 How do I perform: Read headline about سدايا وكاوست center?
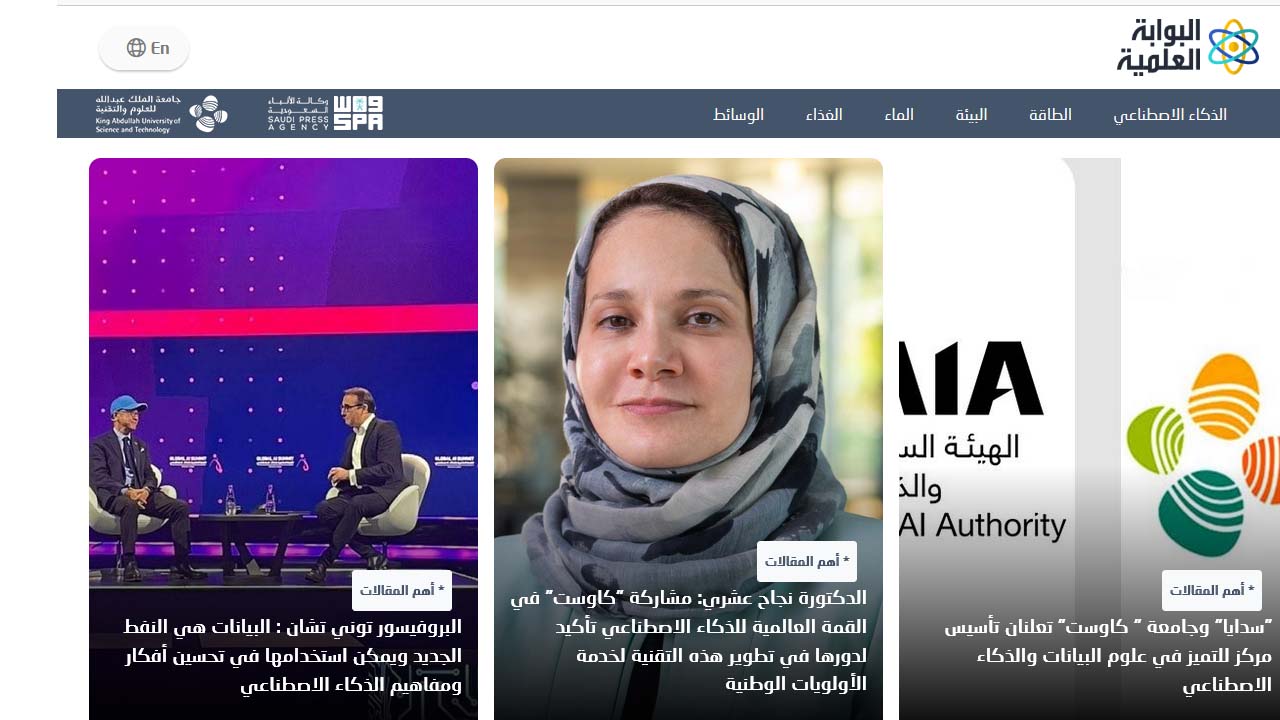pyautogui.click(x=1108, y=656)
